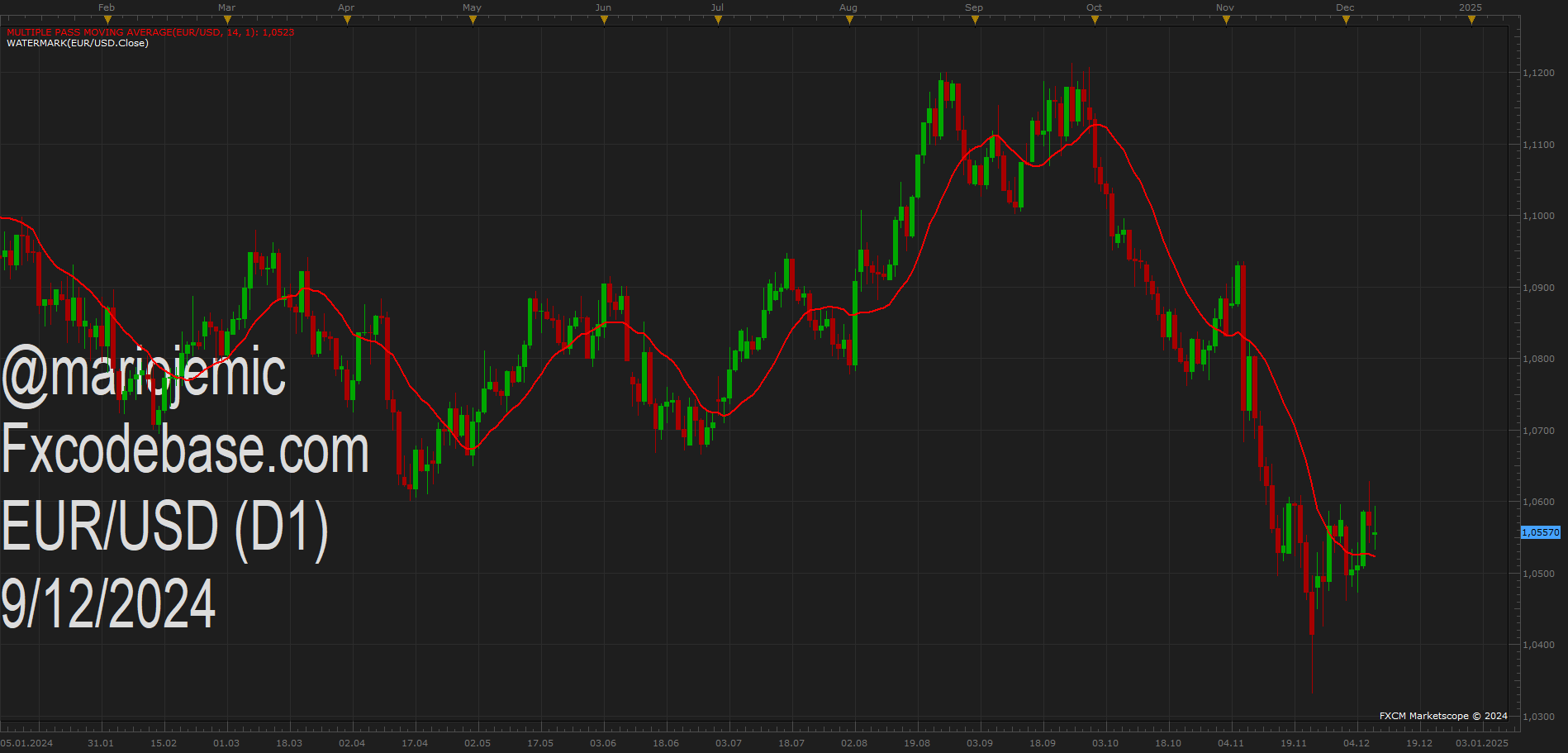Click the 05.01.2024 date axis label

[26, 743]
